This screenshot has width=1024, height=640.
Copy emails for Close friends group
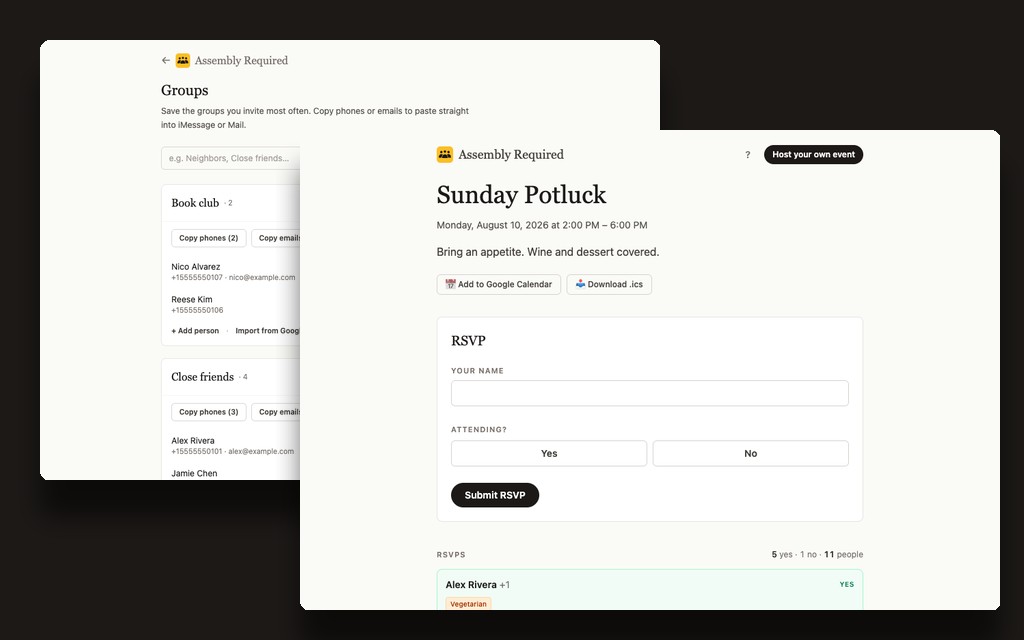coord(276,412)
